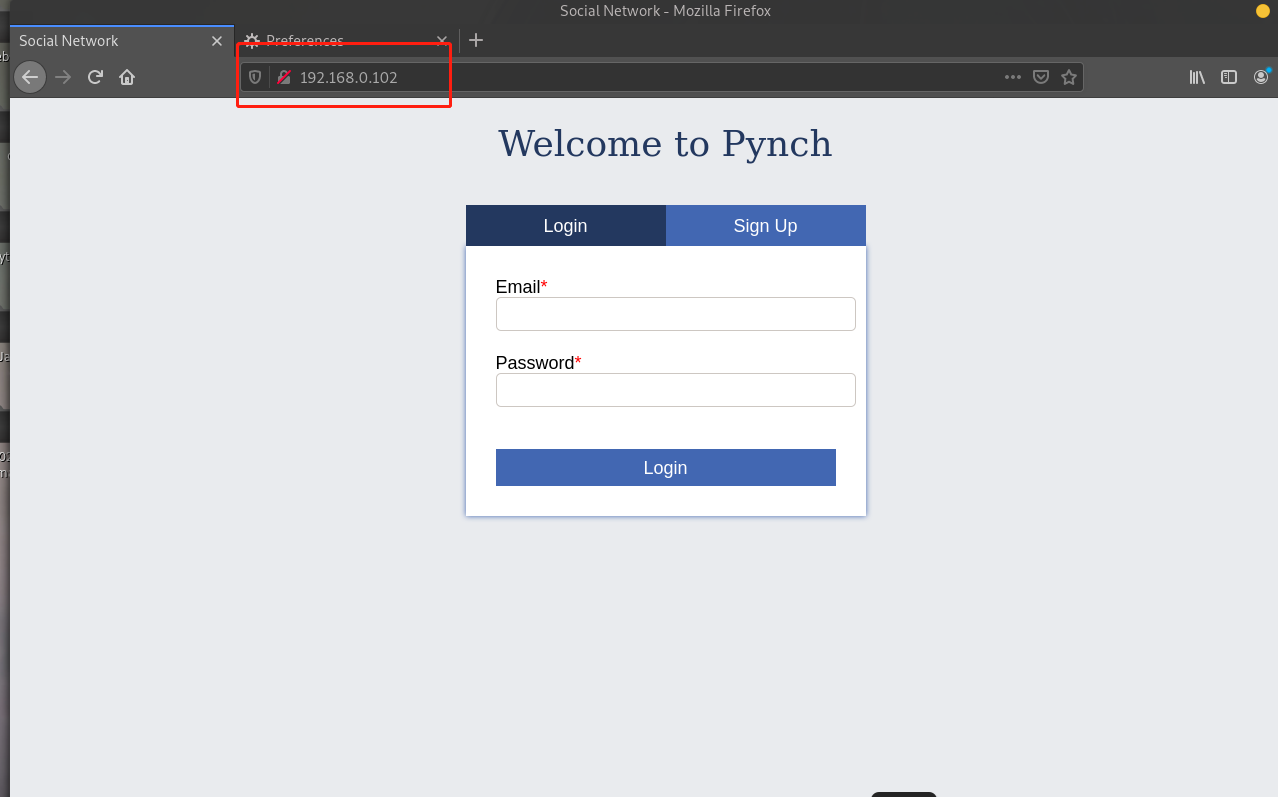Image resolution: width=1278 pixels, height=797 pixels.
Task: Open tracking protection shield in address bar
Action: pyautogui.click(x=255, y=77)
